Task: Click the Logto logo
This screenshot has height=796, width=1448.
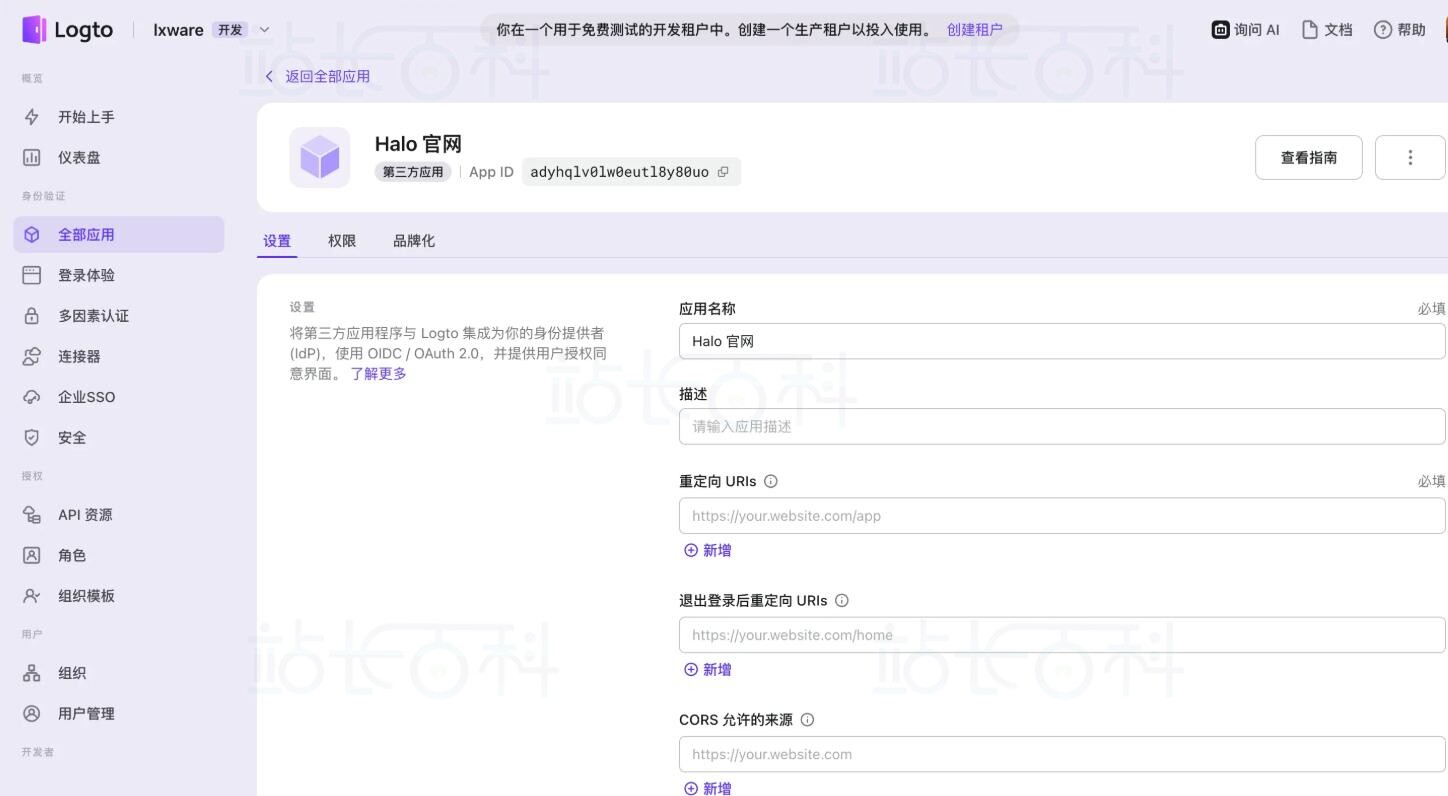Action: coord(68,30)
